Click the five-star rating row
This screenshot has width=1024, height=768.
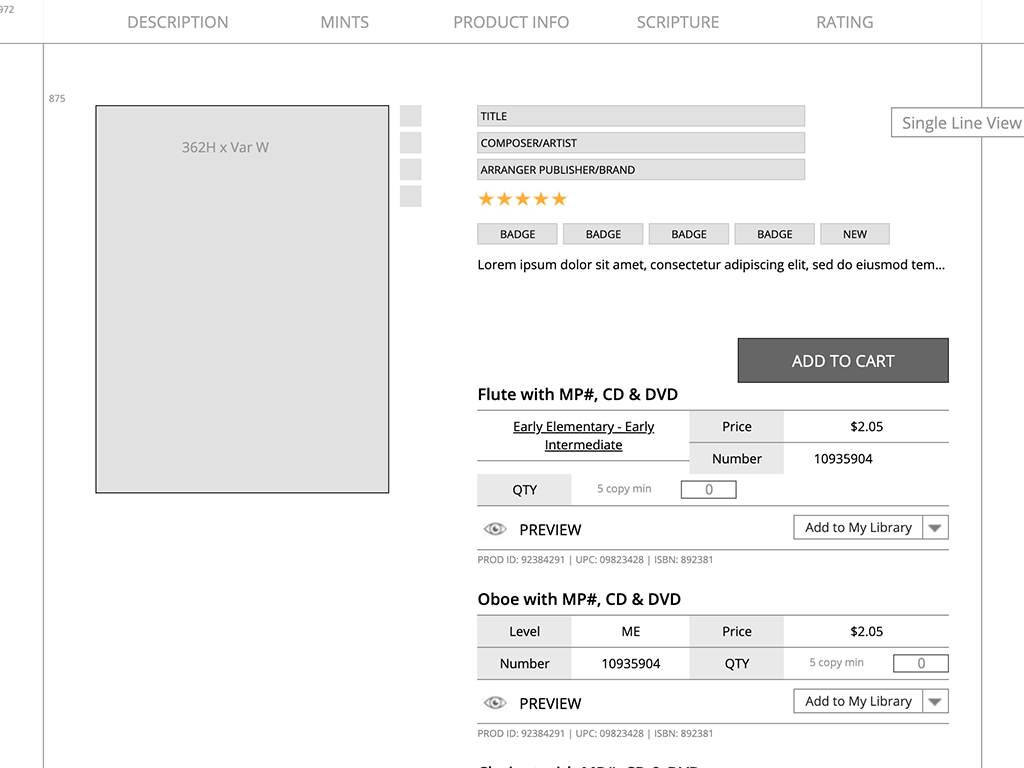(x=522, y=199)
